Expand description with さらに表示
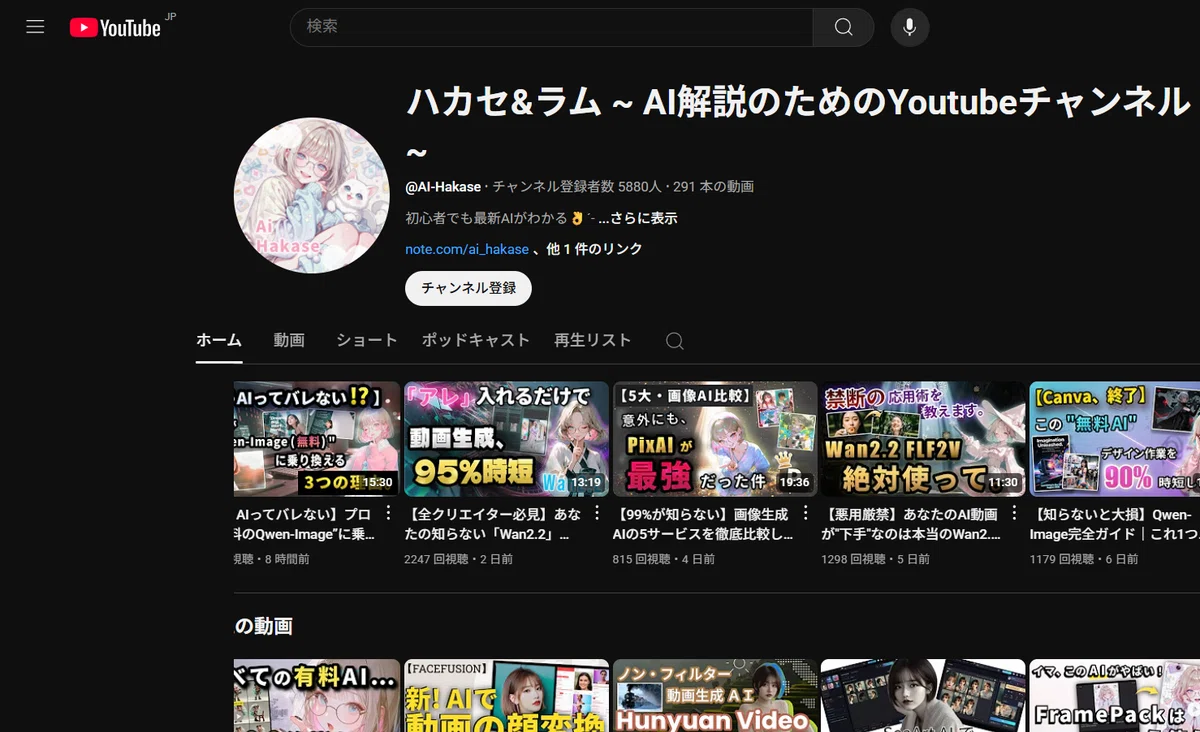1200x732 pixels. [638, 218]
